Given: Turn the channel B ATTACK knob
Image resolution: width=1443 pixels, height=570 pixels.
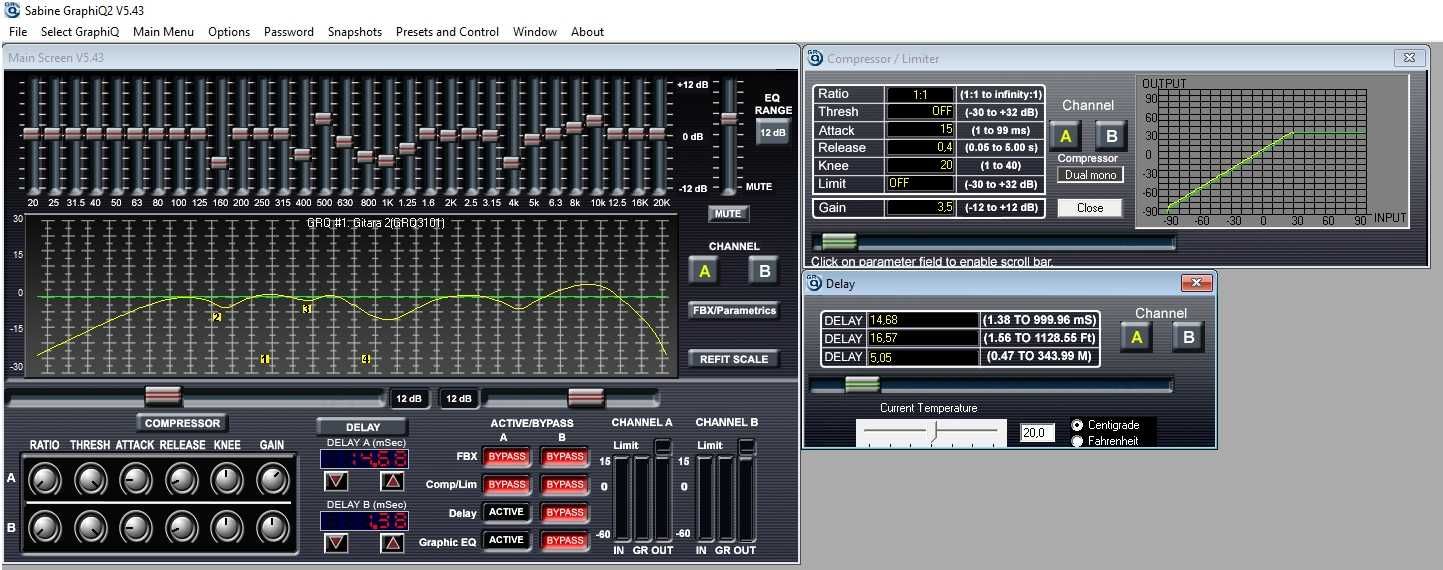Looking at the screenshot, I should pyautogui.click(x=135, y=527).
